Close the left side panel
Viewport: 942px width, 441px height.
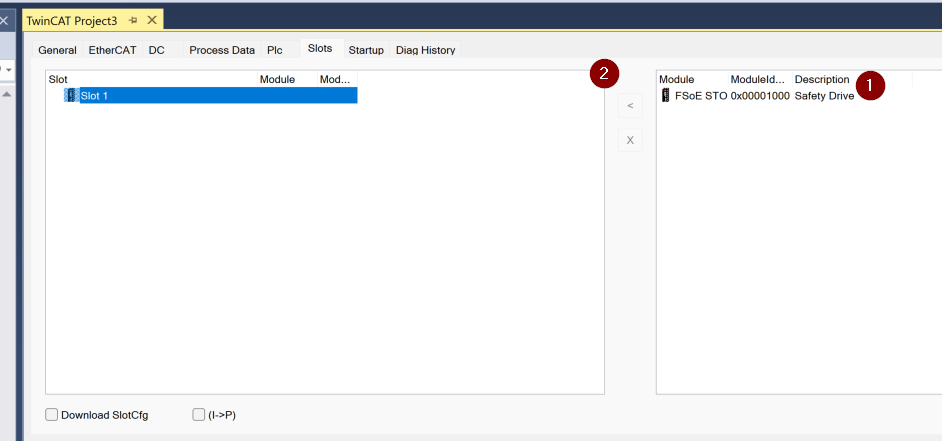pyautogui.click(x=4, y=20)
